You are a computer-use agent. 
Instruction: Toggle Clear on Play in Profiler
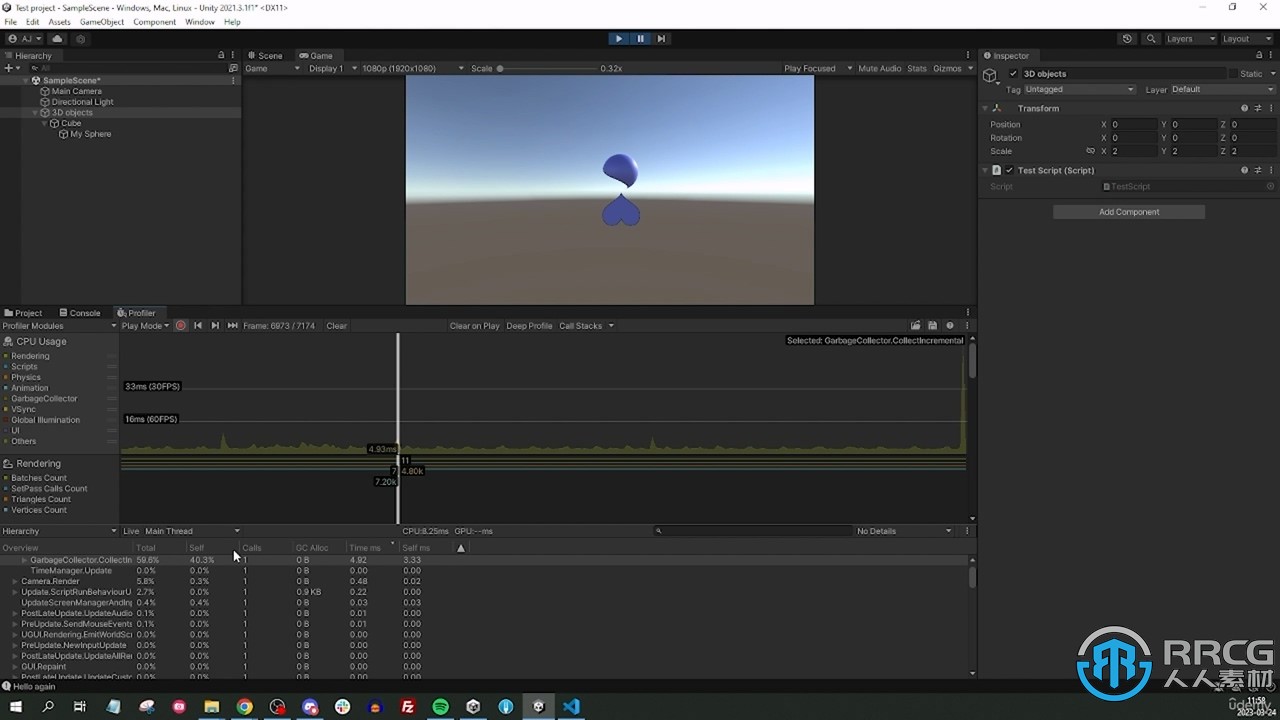coord(474,326)
